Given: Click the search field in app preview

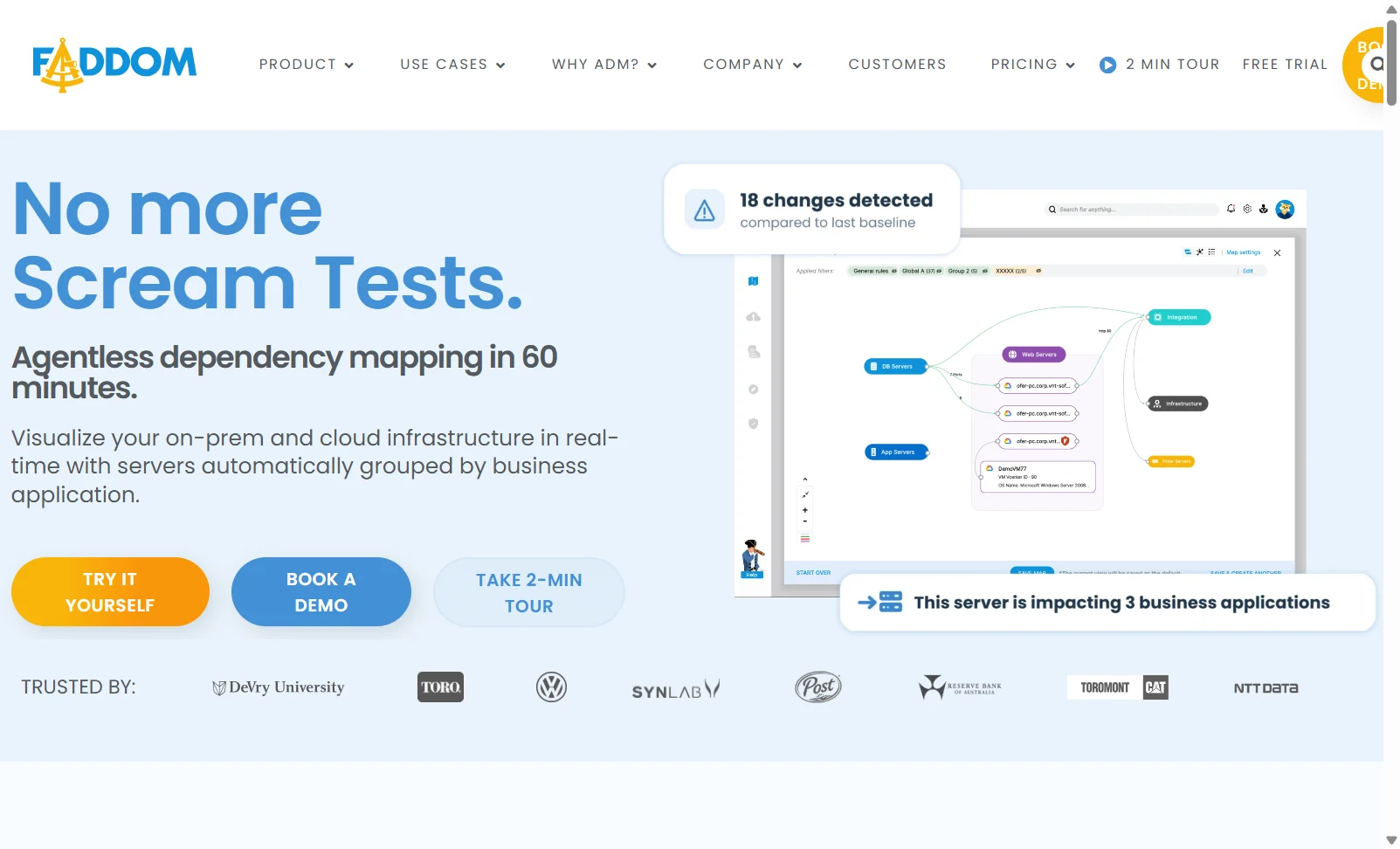Looking at the screenshot, I should pyautogui.click(x=1132, y=210).
